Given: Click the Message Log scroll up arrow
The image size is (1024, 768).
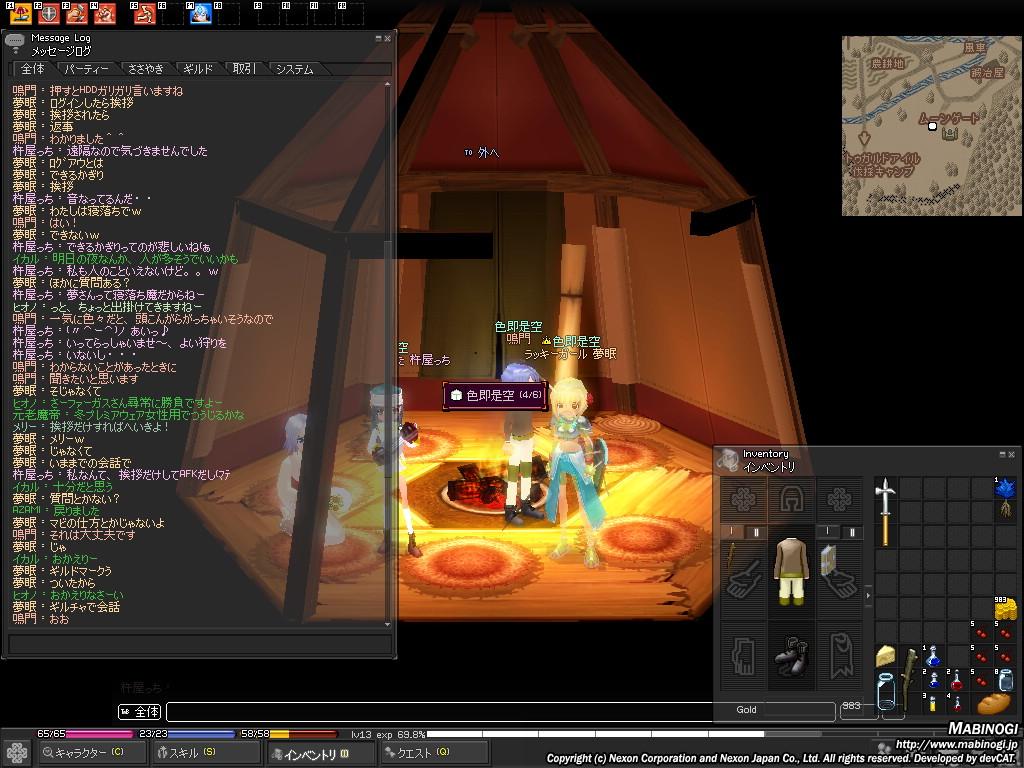Looking at the screenshot, I should pyautogui.click(x=388, y=85).
